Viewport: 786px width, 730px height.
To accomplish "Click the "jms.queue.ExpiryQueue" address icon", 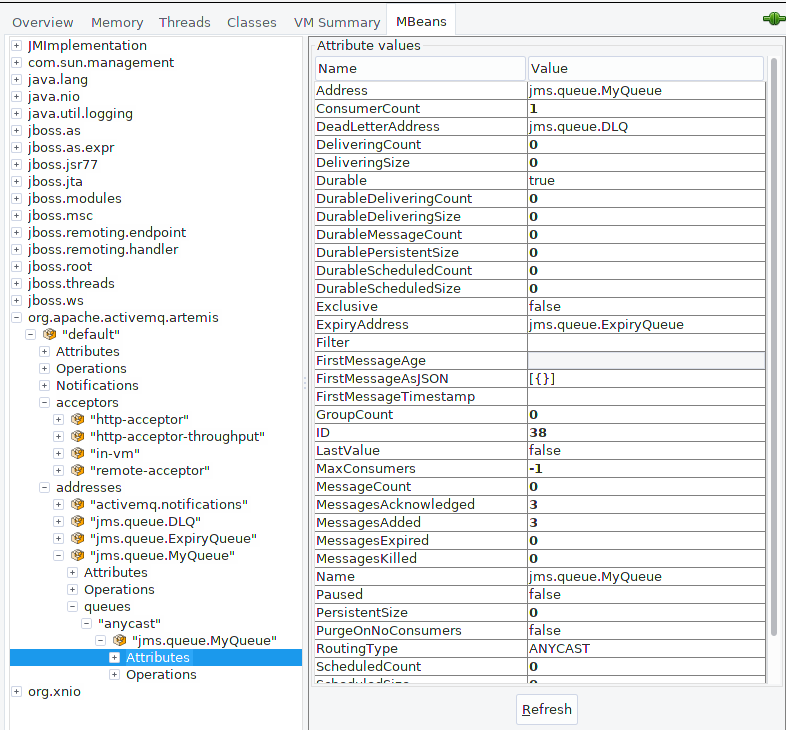I will tap(77, 538).
